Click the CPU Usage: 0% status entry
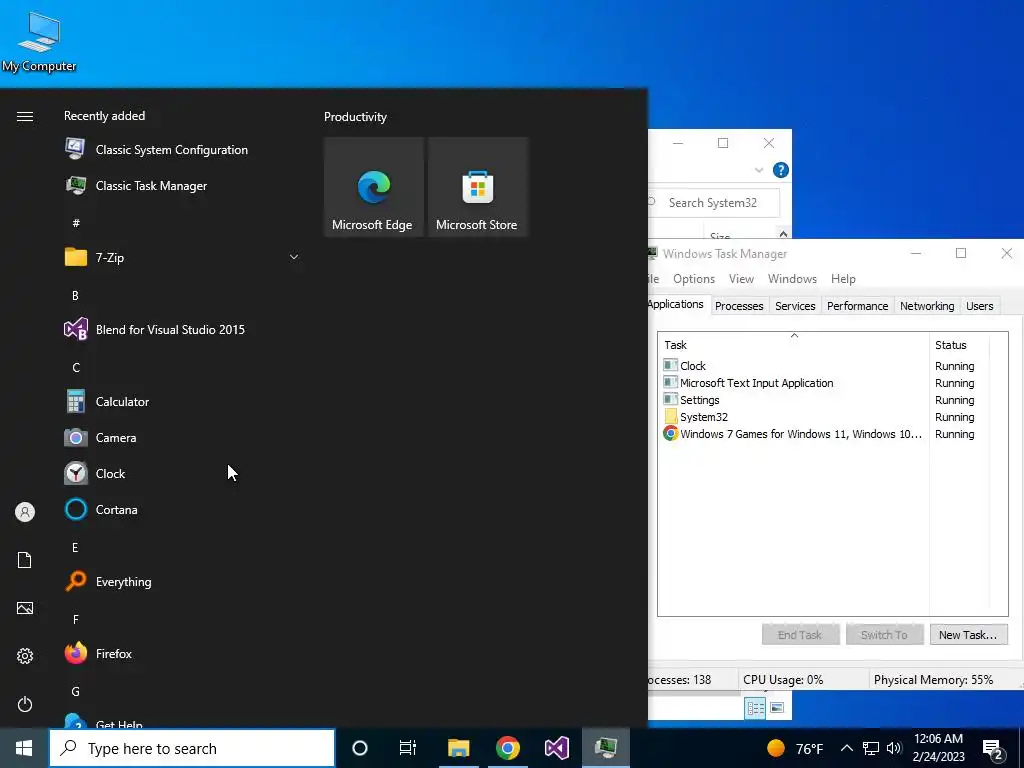 click(x=783, y=680)
